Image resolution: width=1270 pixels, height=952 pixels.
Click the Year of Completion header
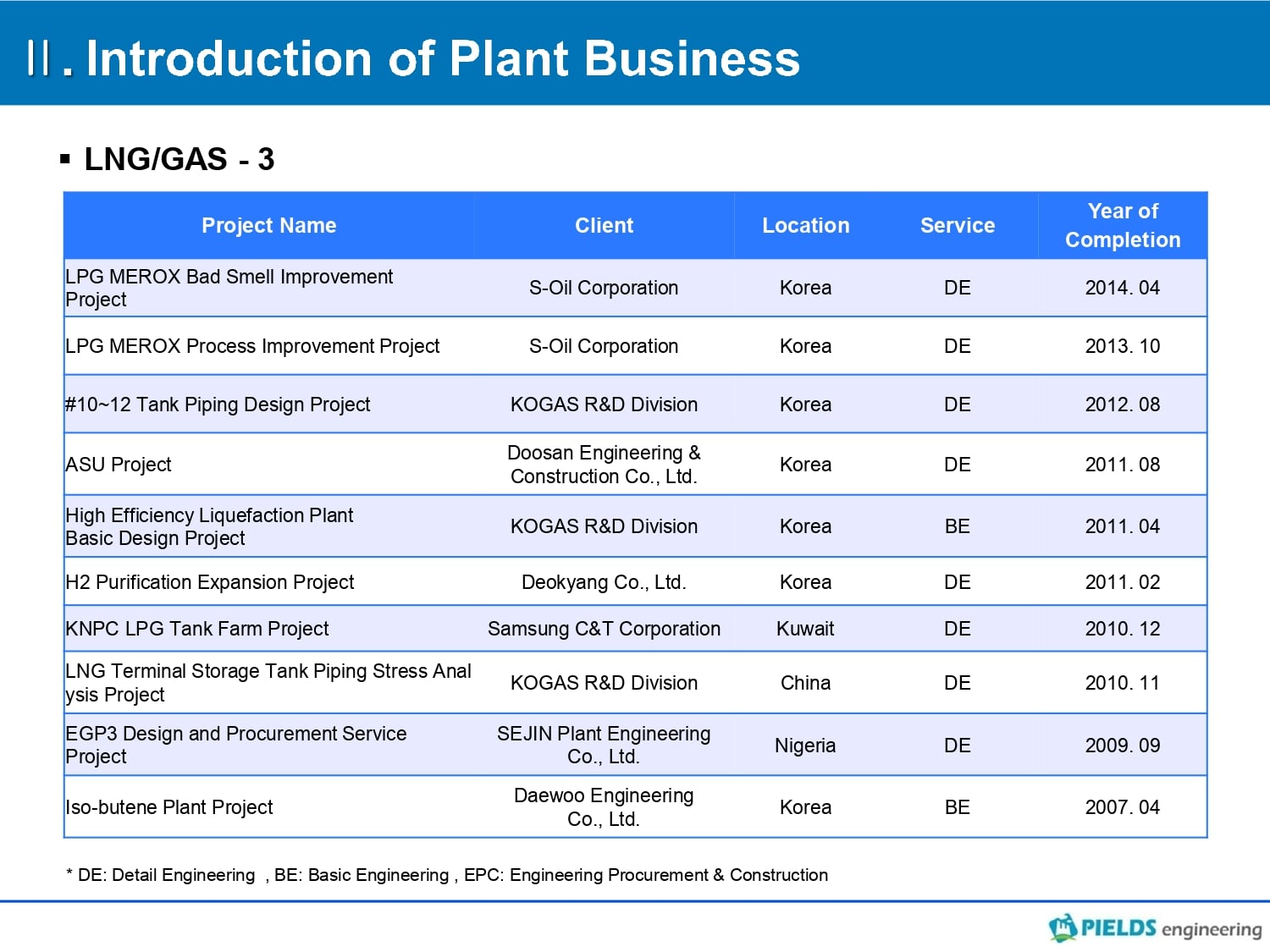[1123, 225]
